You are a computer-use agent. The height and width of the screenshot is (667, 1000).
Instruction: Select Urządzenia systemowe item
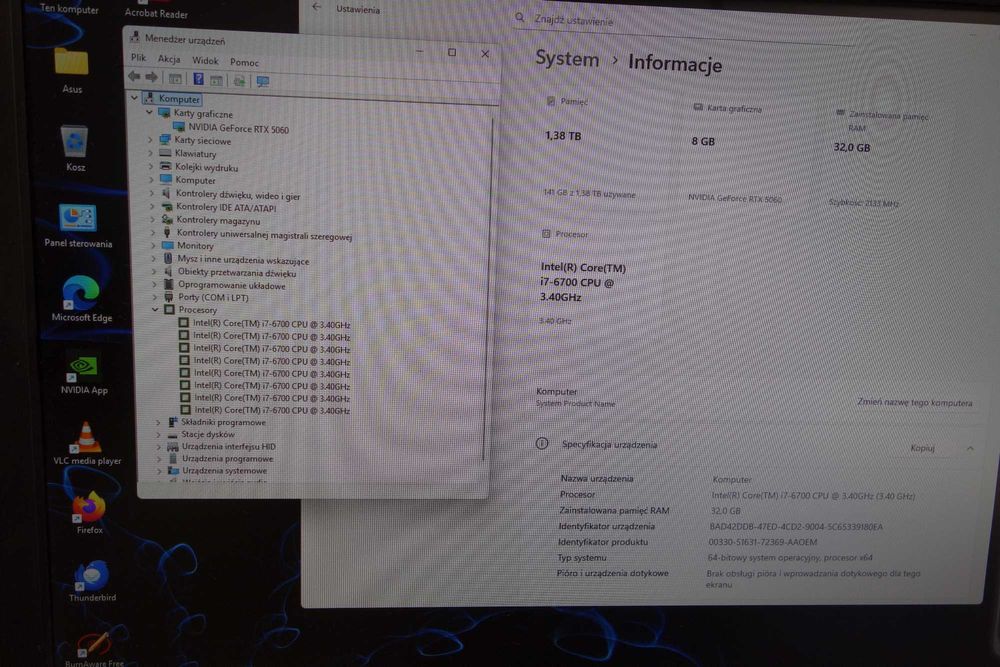[224, 471]
